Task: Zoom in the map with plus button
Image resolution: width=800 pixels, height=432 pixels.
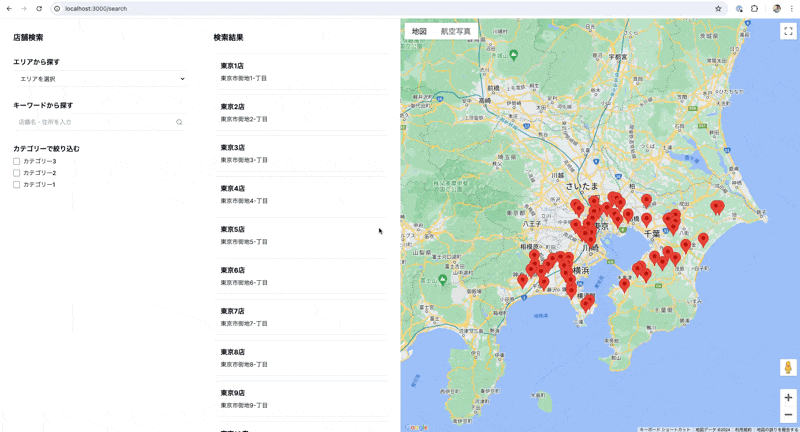Action: point(788,398)
